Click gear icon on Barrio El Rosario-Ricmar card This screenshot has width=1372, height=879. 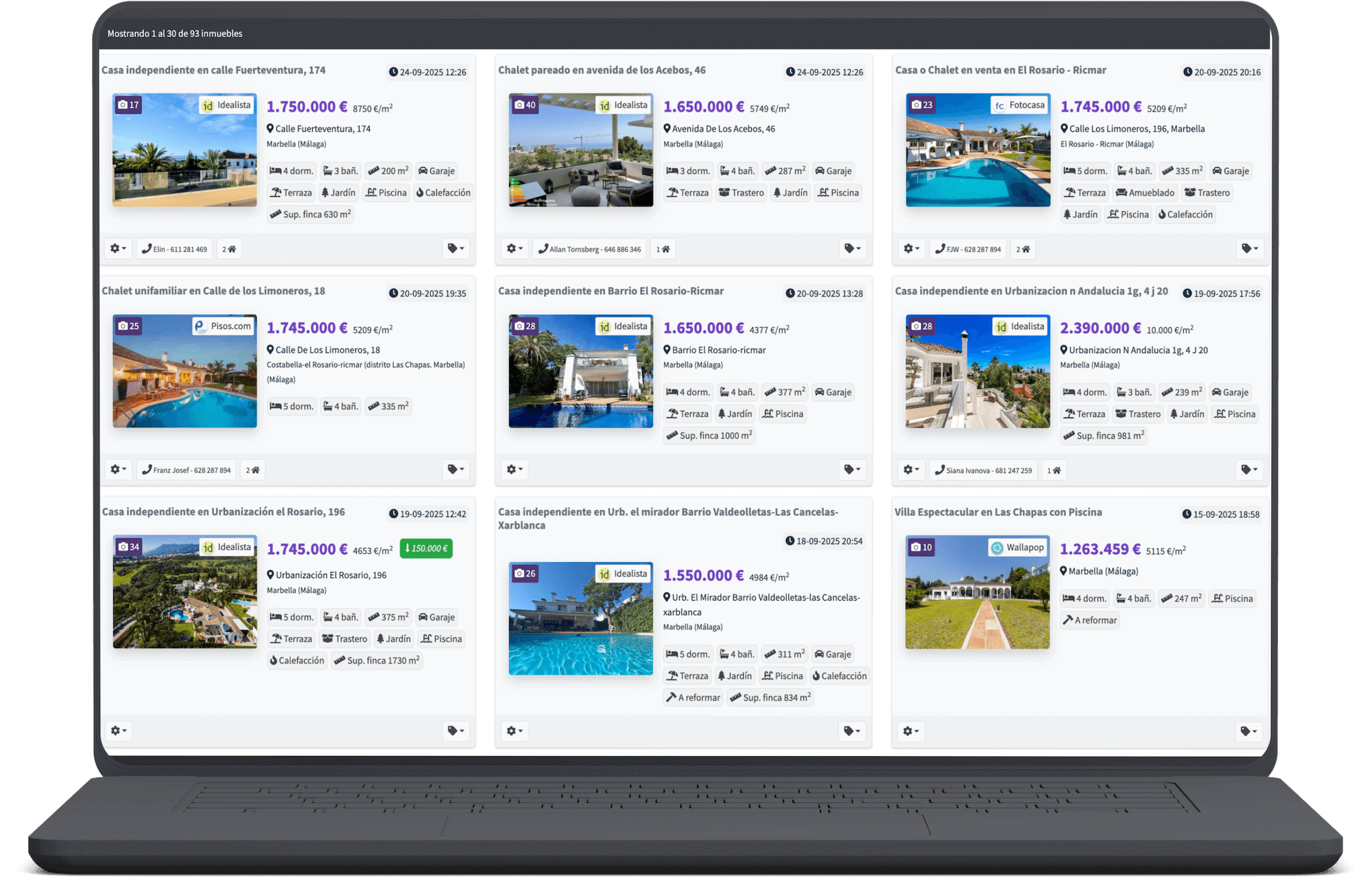click(514, 470)
